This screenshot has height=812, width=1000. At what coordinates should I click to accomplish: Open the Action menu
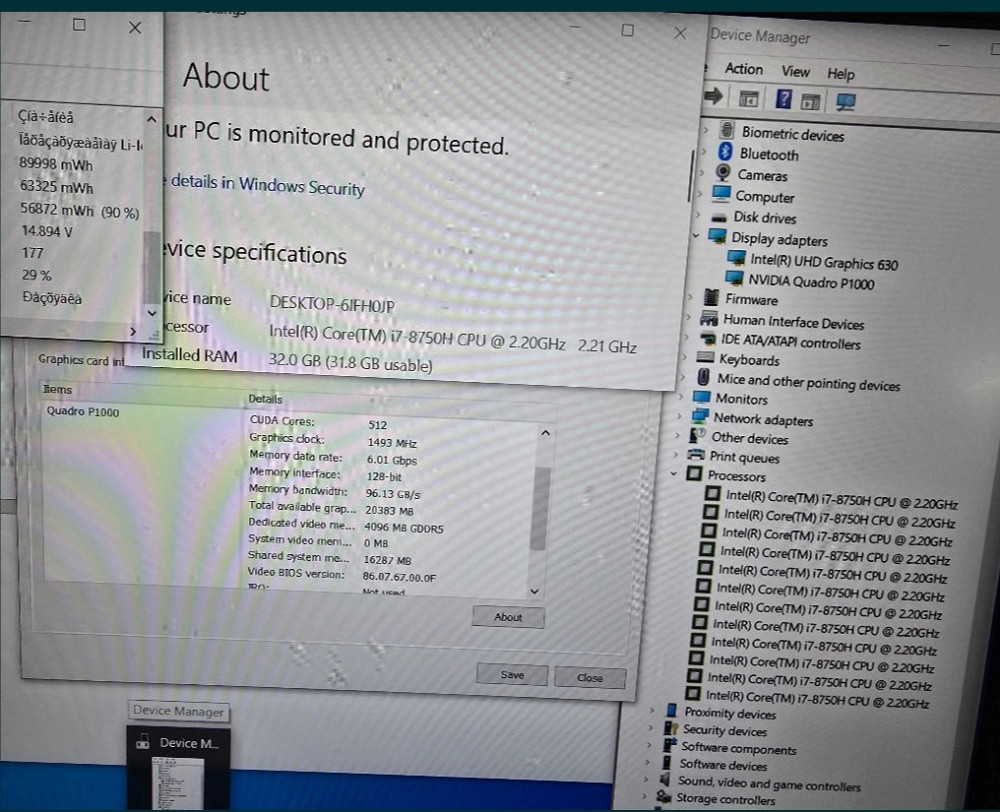click(743, 69)
